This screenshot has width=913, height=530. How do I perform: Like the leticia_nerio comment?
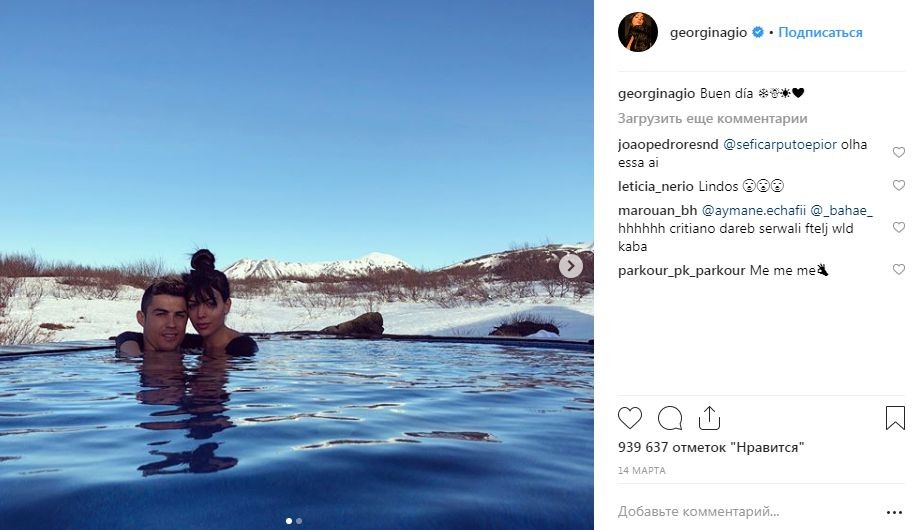pos(898,186)
